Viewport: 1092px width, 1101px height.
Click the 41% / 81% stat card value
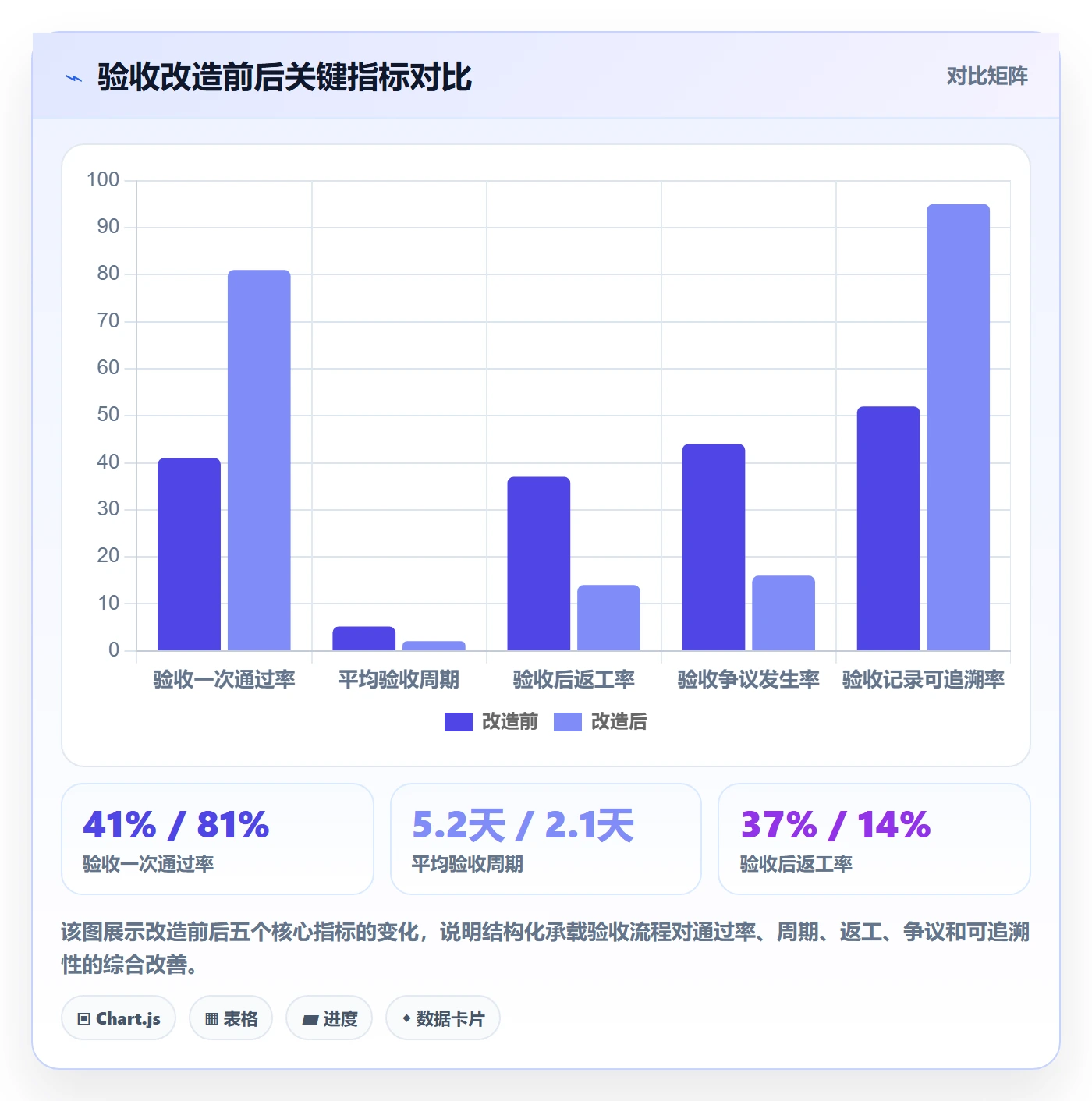pyautogui.click(x=176, y=825)
